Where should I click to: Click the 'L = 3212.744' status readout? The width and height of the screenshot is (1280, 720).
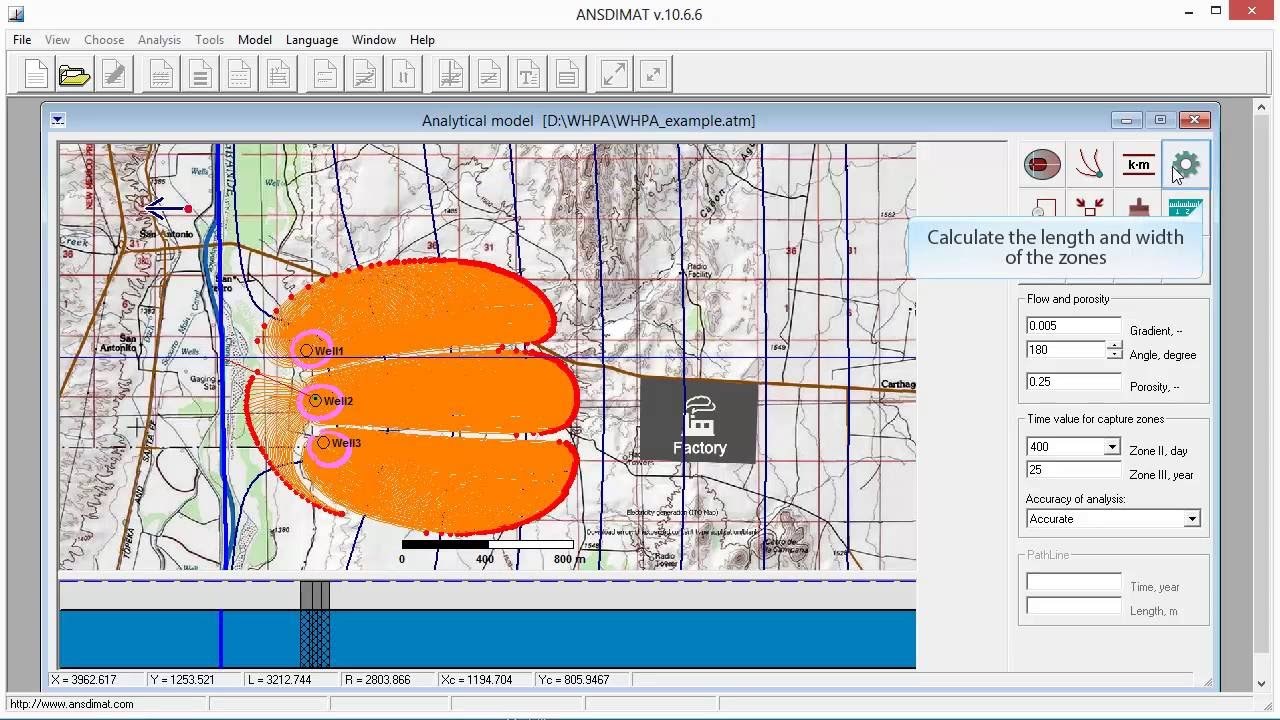point(280,680)
